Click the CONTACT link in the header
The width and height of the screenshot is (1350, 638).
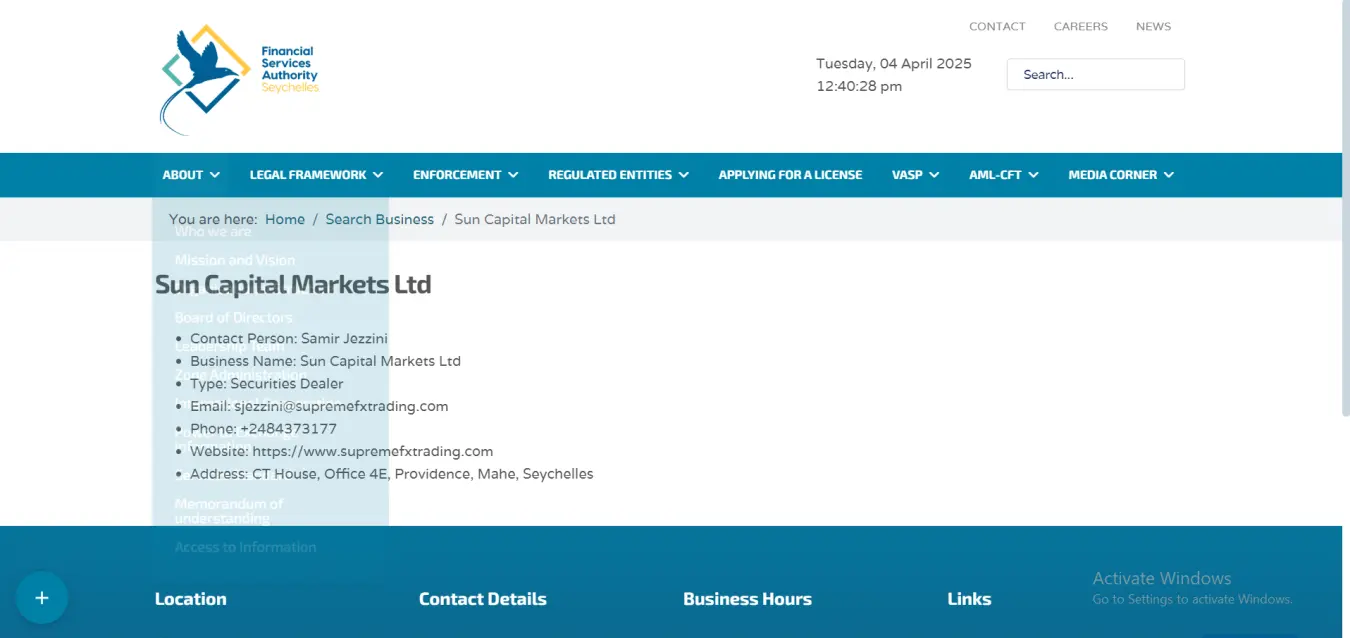tap(997, 27)
